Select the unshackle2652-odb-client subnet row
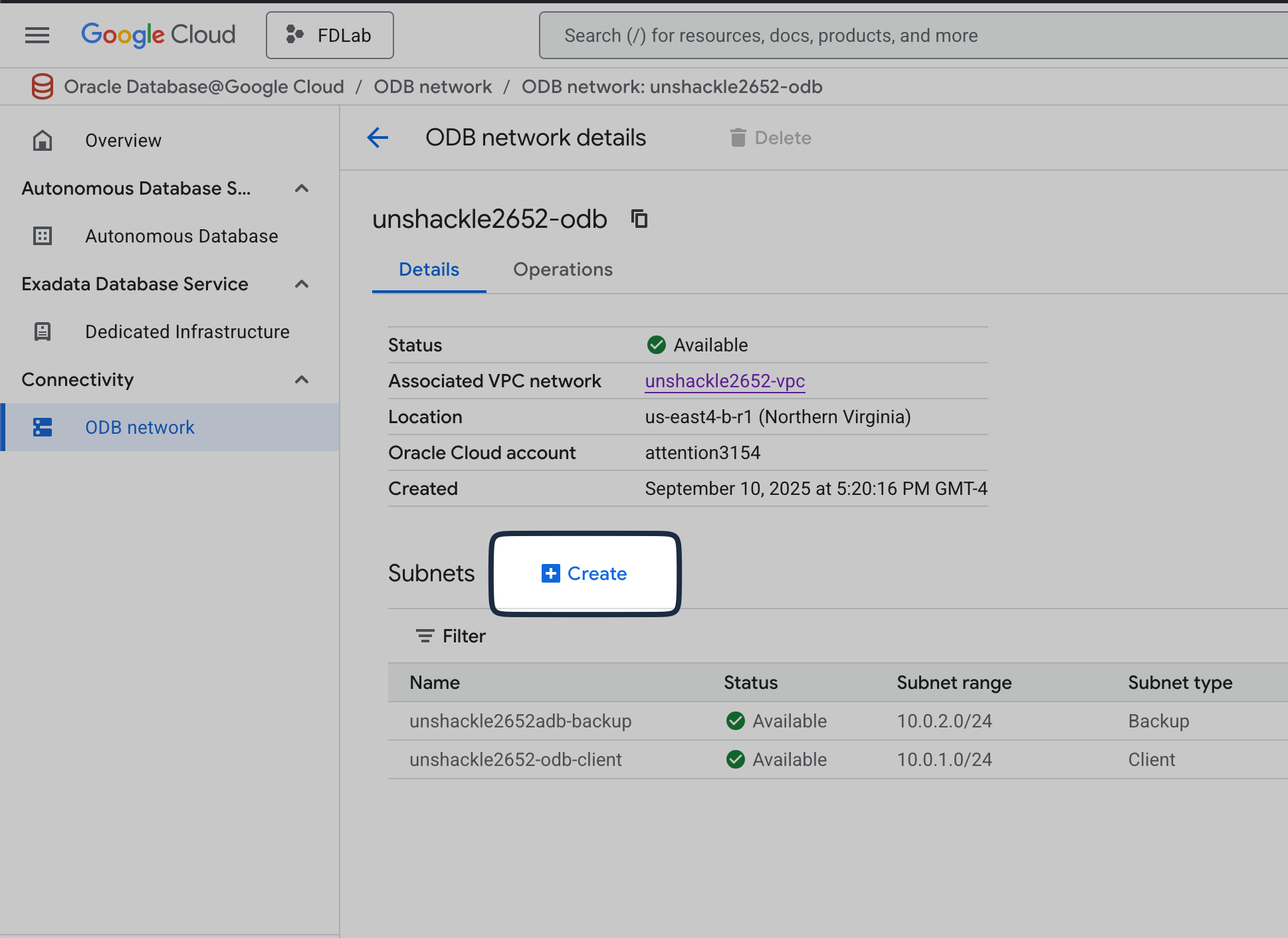 [837, 759]
